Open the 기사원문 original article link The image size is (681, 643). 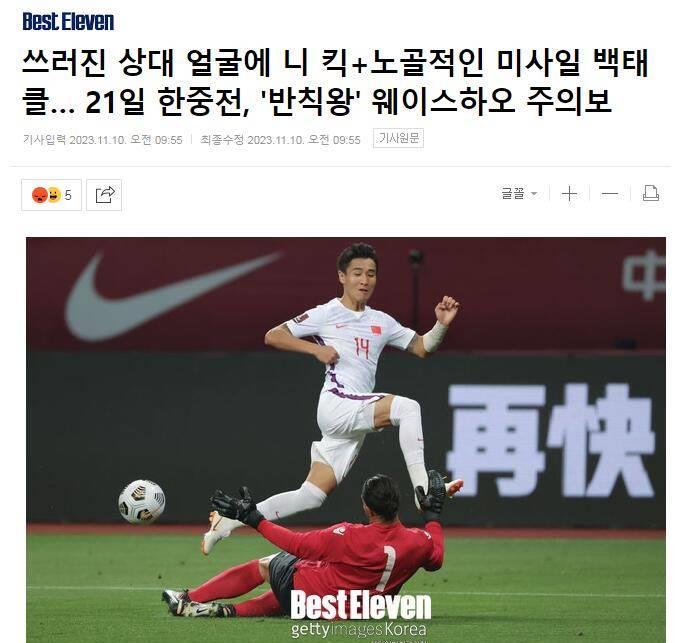pyautogui.click(x=398, y=138)
